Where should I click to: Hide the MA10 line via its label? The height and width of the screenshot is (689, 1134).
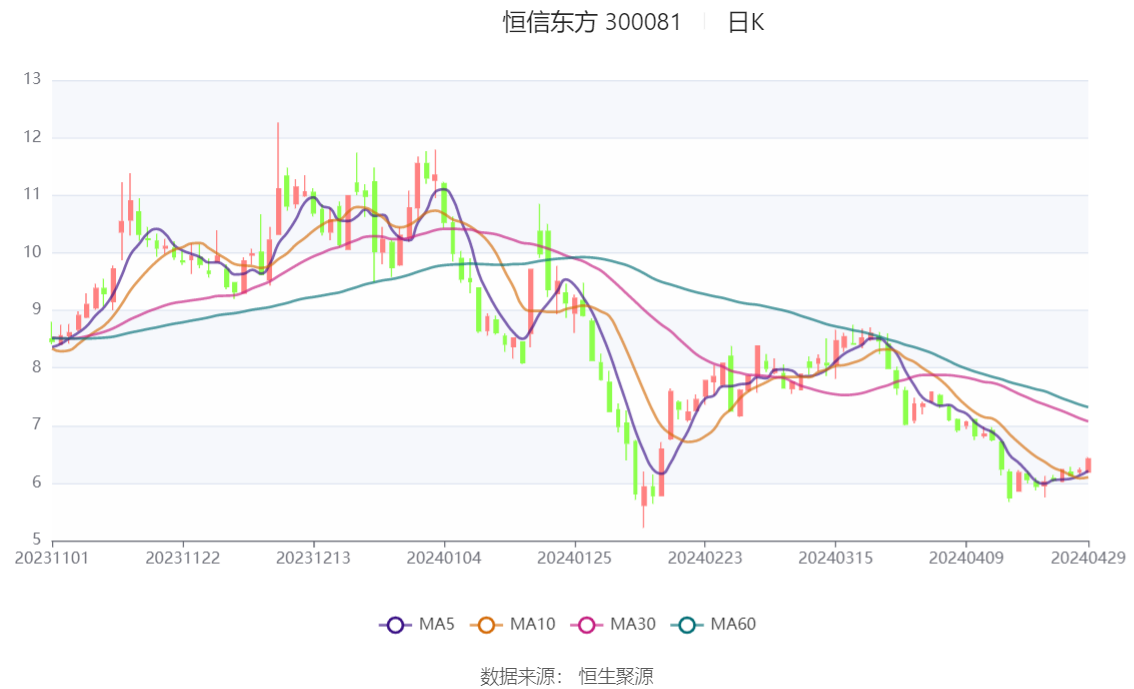click(532, 624)
